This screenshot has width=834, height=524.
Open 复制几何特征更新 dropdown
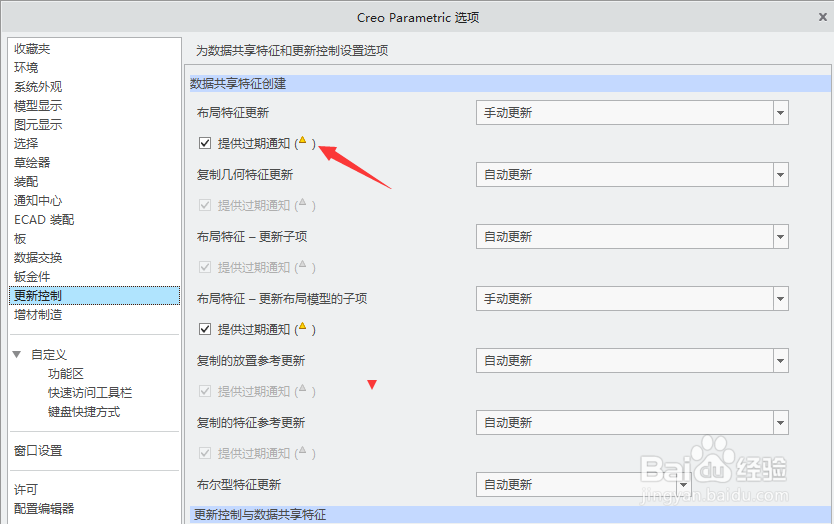pos(632,174)
